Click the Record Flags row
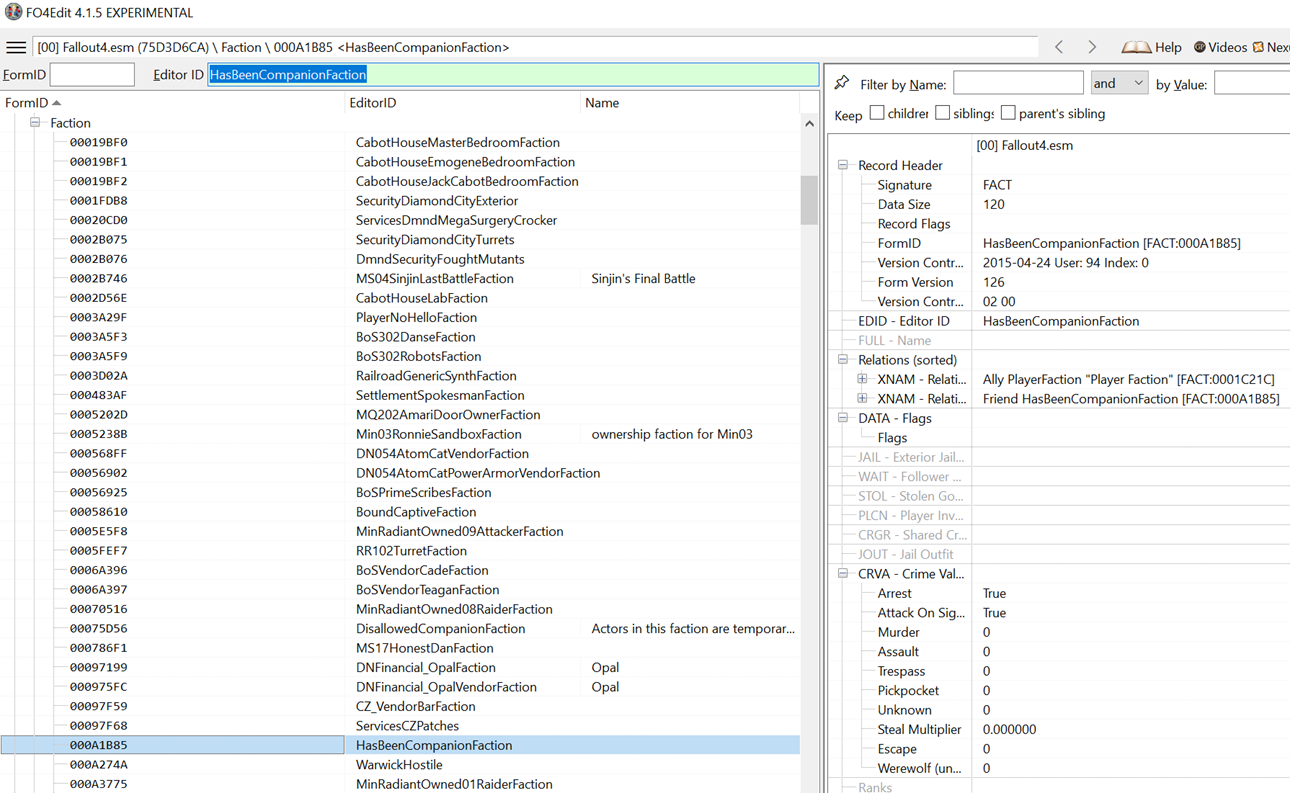Screen dimensions: 1290x793 click(1060, 224)
